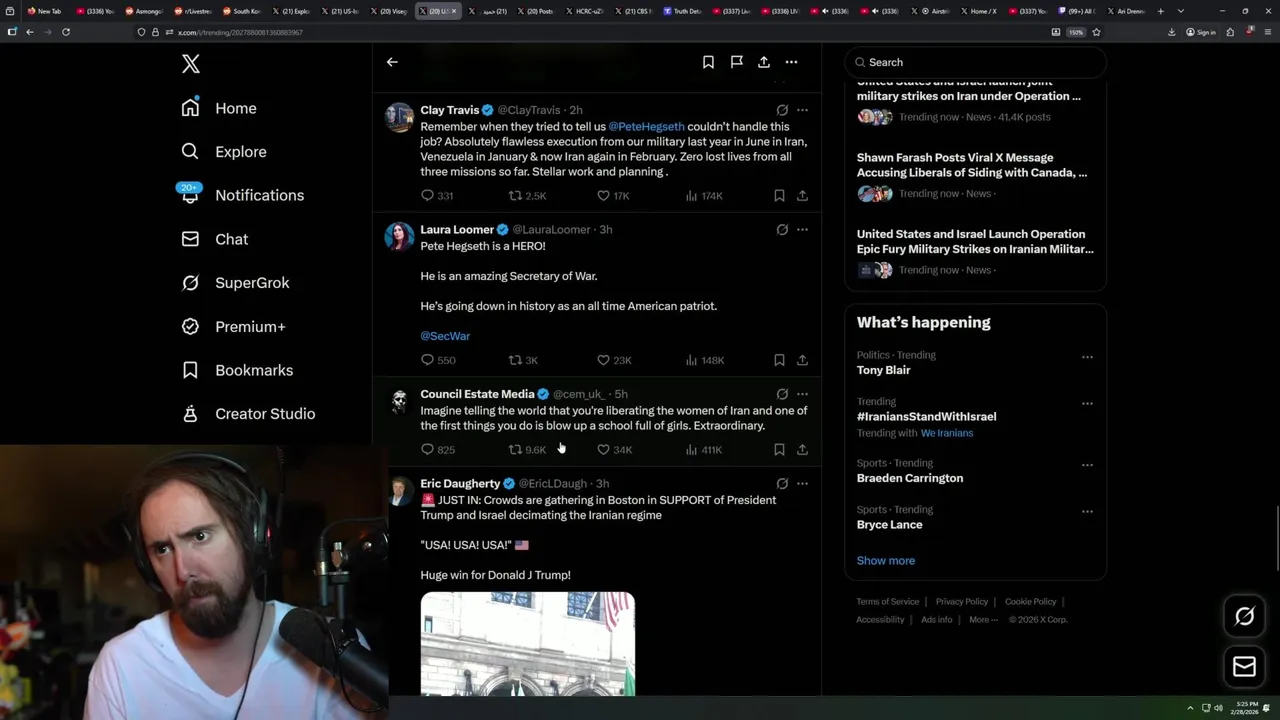This screenshot has width=1280, height=720.
Task: Open Bryce Lance trend
Action: click(x=889, y=524)
